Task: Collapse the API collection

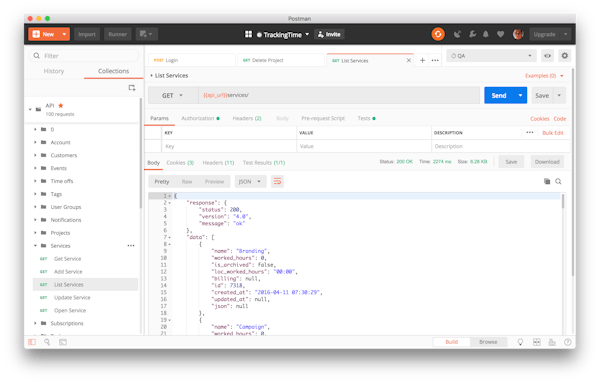Action: [x=30, y=109]
